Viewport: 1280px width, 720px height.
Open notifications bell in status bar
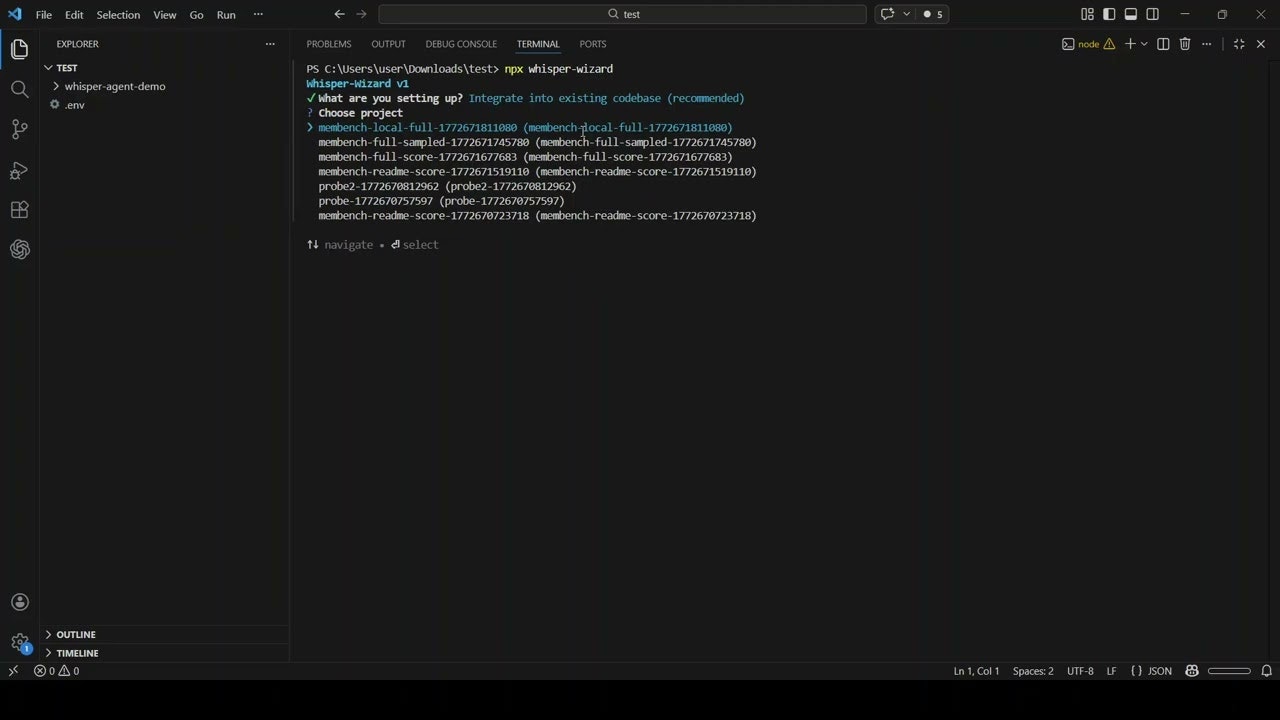1266,671
